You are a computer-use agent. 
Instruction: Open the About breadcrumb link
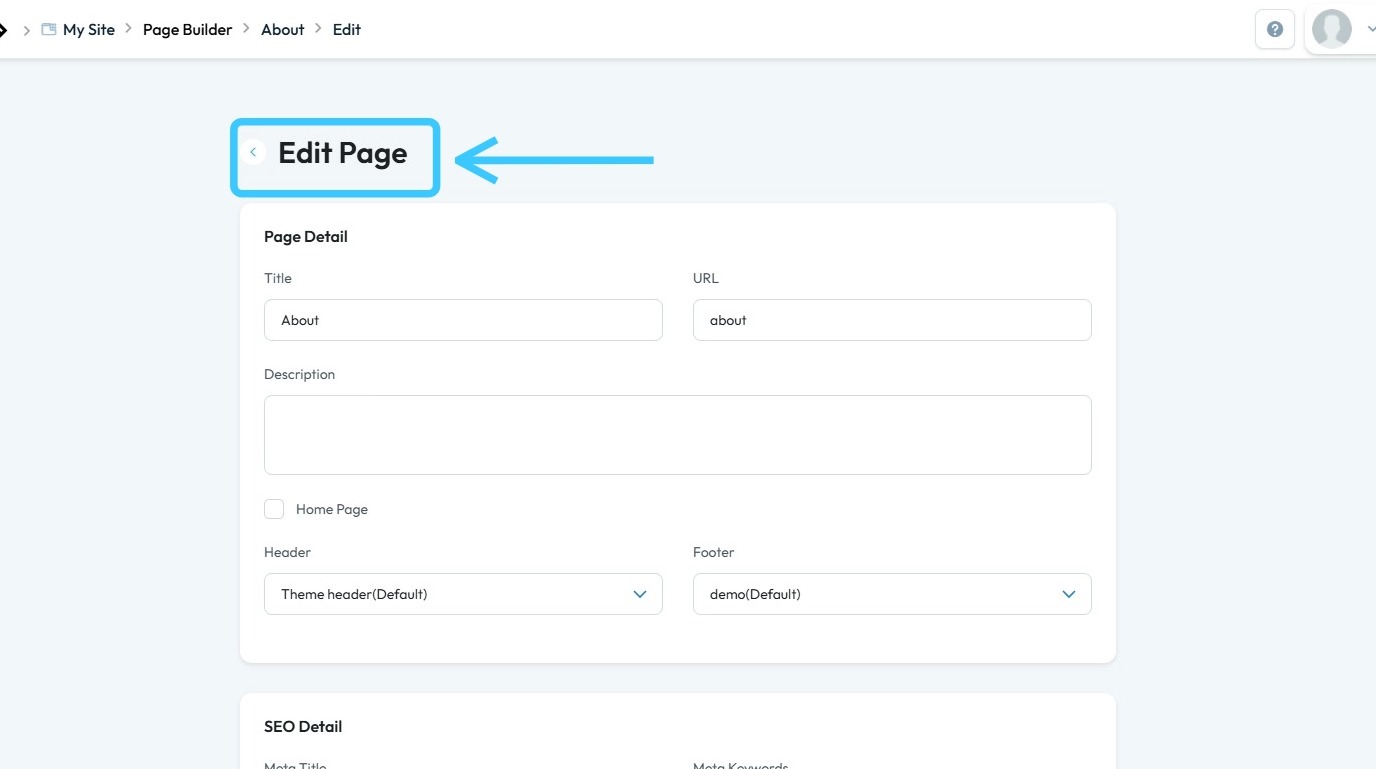pyautogui.click(x=283, y=29)
